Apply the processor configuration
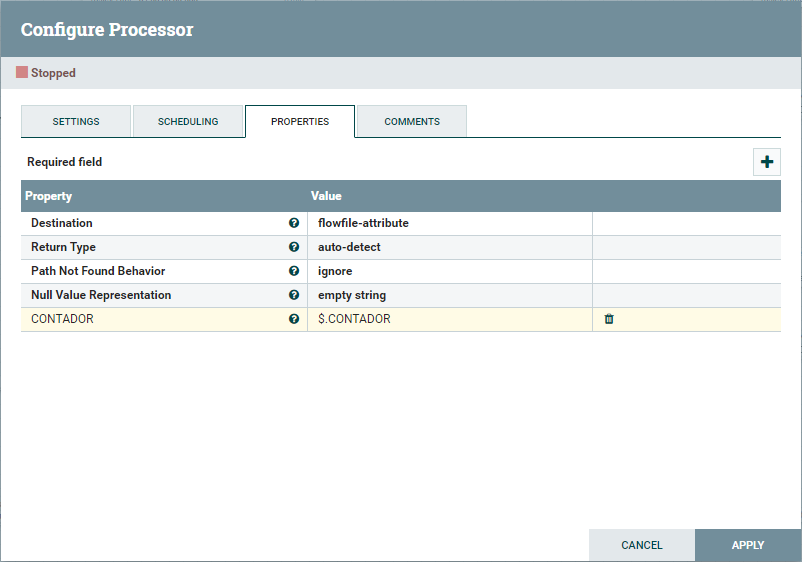The image size is (802, 562). click(x=747, y=545)
